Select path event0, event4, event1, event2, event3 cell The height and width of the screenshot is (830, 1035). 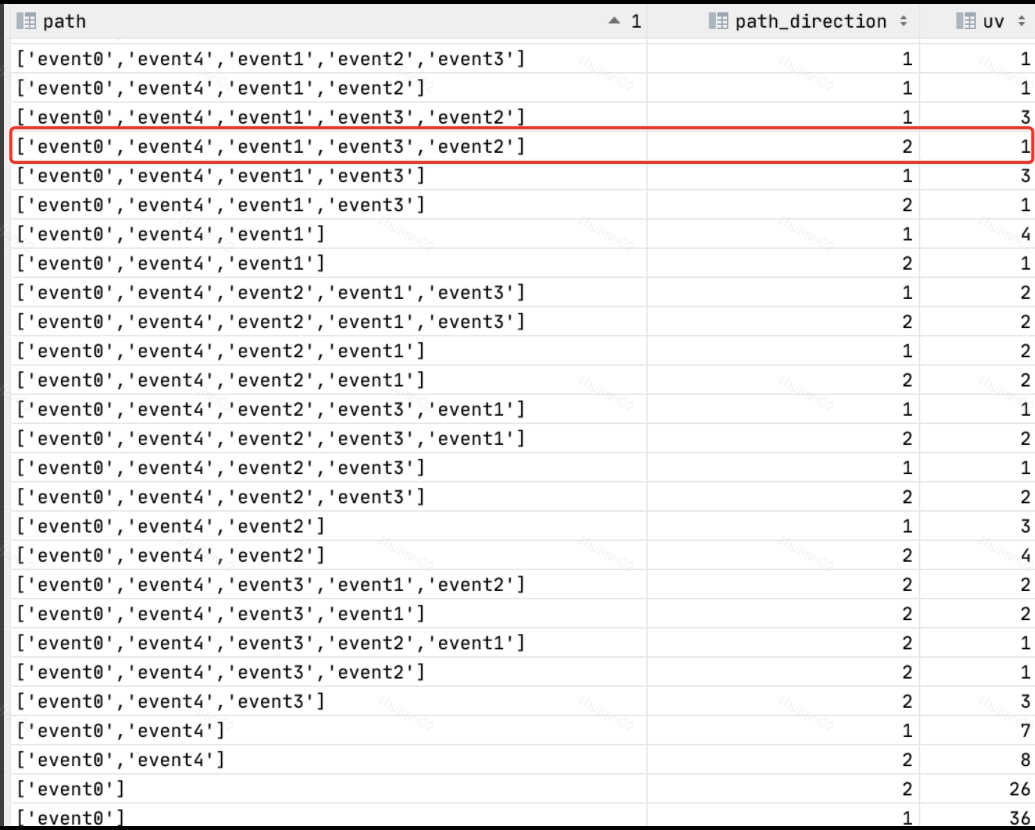[x=271, y=60]
